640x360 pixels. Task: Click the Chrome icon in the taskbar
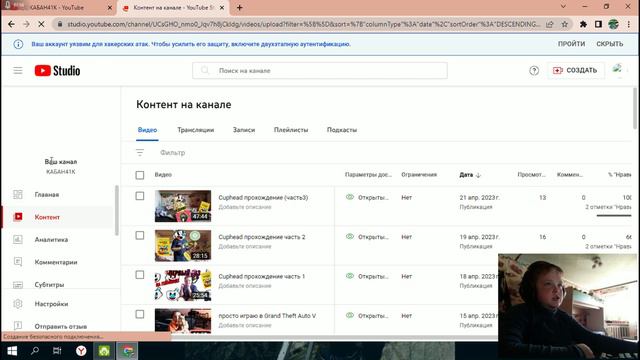(128, 351)
